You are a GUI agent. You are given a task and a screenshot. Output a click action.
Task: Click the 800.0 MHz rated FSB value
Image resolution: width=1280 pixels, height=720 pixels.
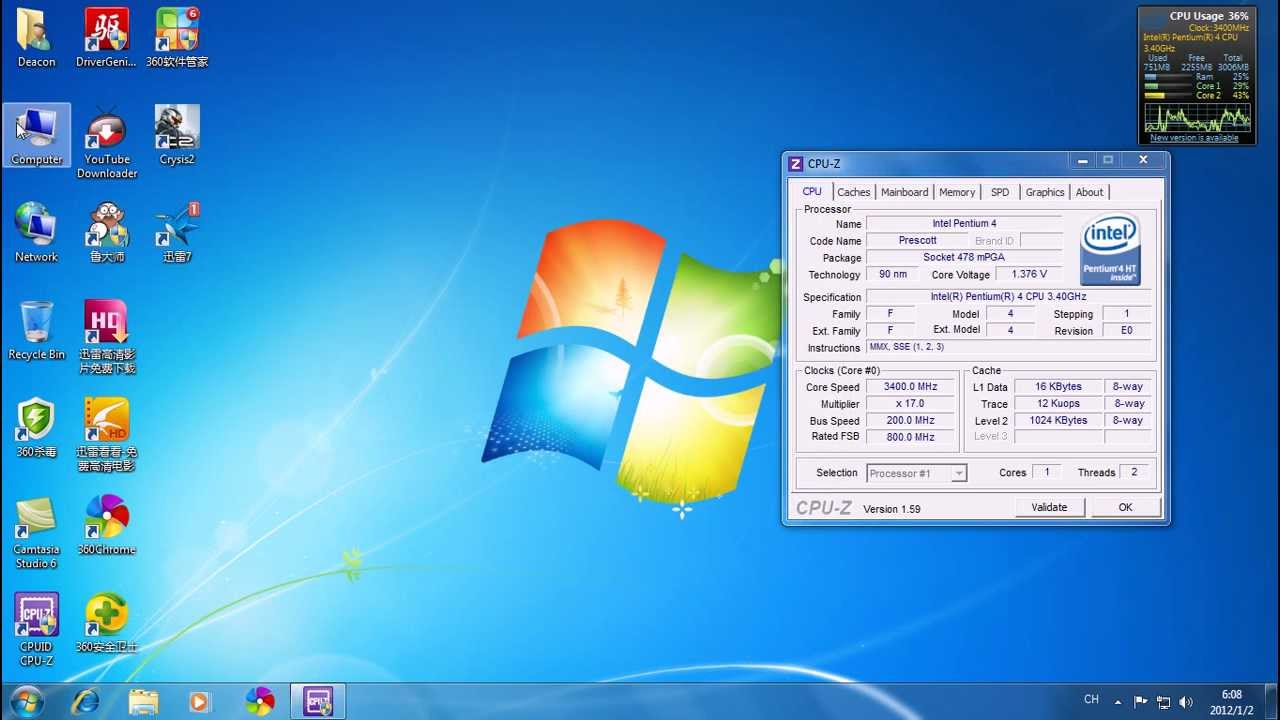[910, 437]
